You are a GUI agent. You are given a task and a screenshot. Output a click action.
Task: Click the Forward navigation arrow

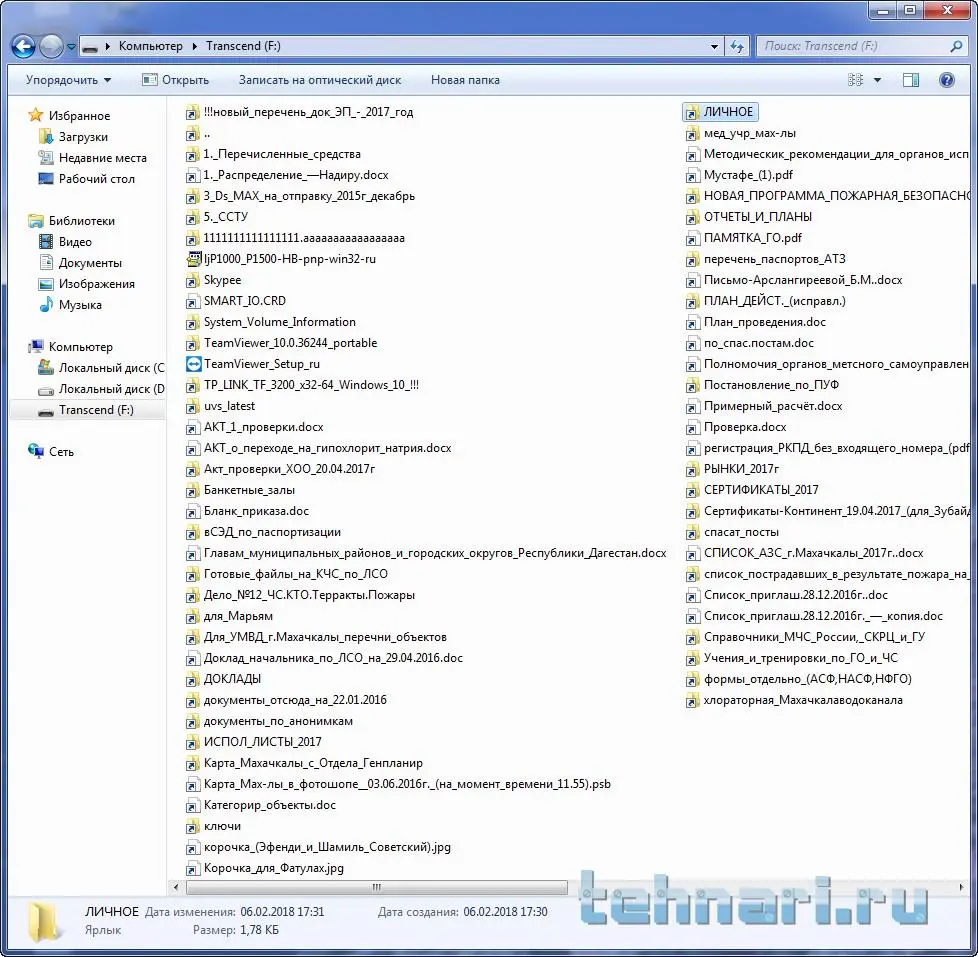click(x=51, y=47)
